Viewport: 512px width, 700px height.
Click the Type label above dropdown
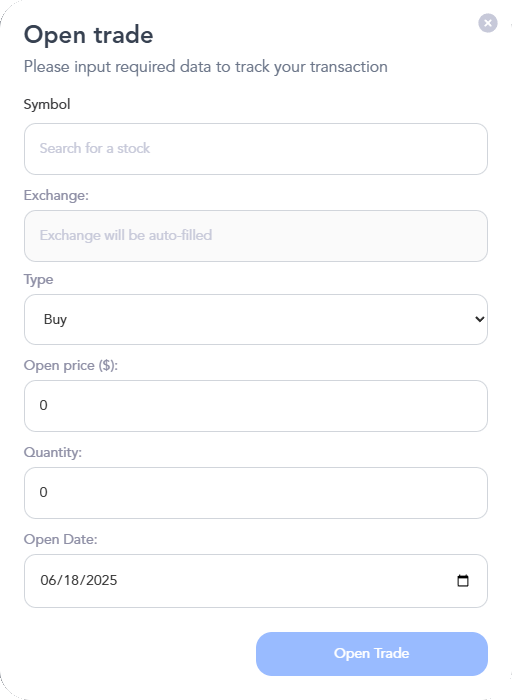(x=38, y=279)
